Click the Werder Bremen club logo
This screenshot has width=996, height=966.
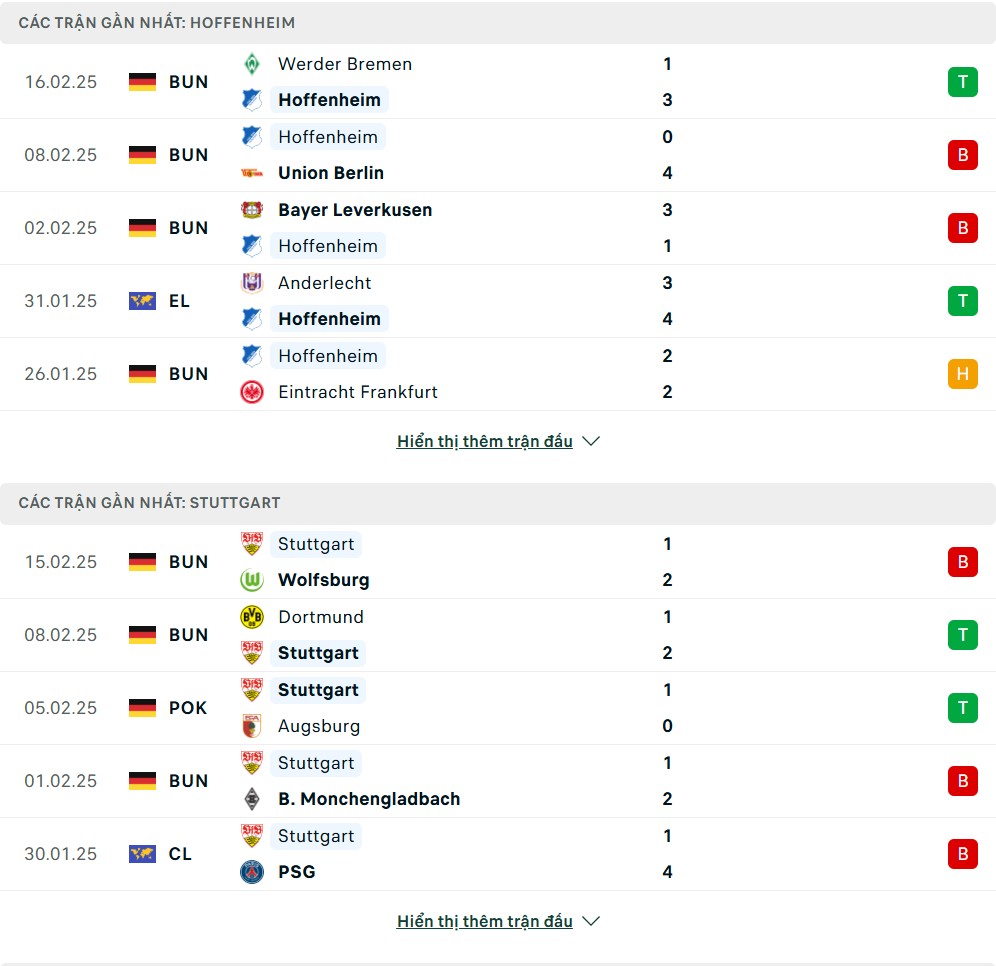point(252,64)
